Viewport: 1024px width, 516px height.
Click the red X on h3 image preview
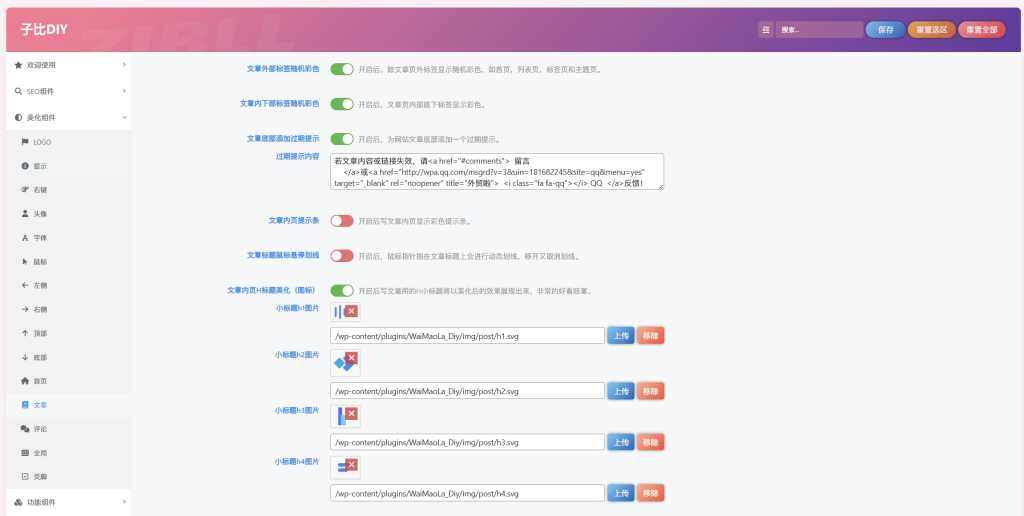(x=351, y=411)
